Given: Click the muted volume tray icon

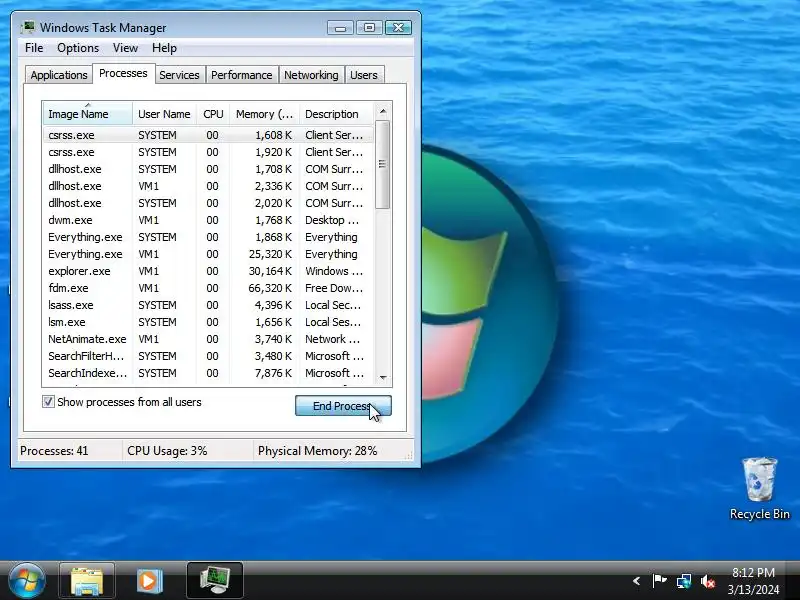Looking at the screenshot, I should 708,581.
